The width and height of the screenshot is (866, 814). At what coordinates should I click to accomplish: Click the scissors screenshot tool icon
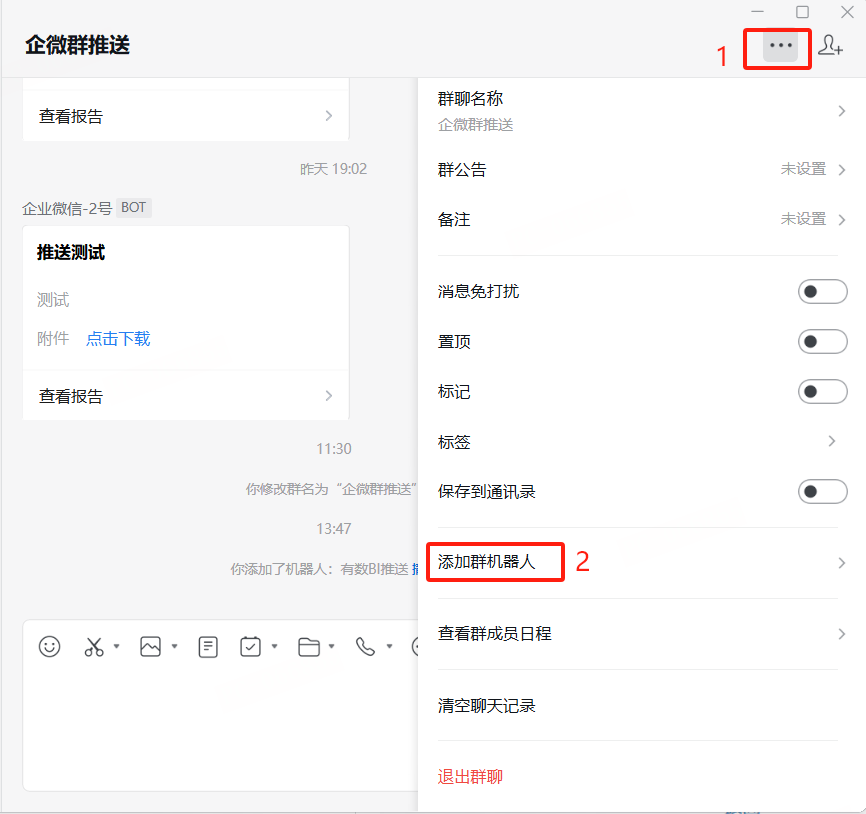tap(94, 647)
